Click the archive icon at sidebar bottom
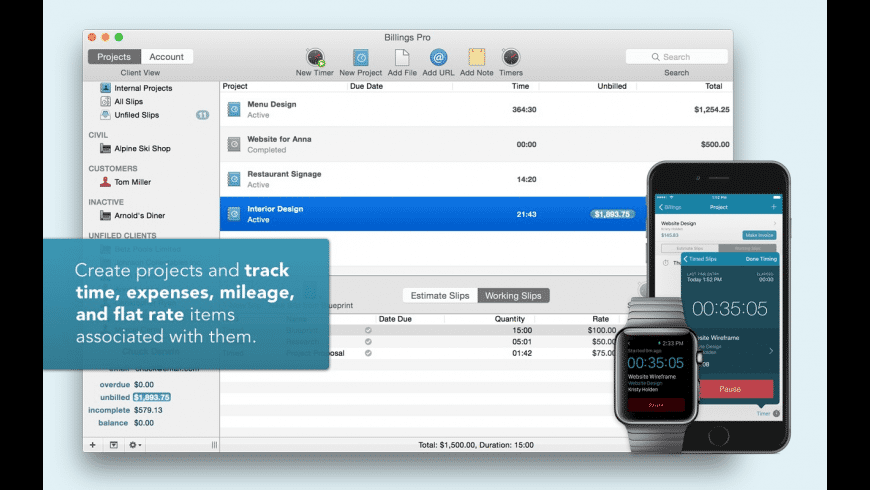This screenshot has height=490, width=870. [114, 444]
